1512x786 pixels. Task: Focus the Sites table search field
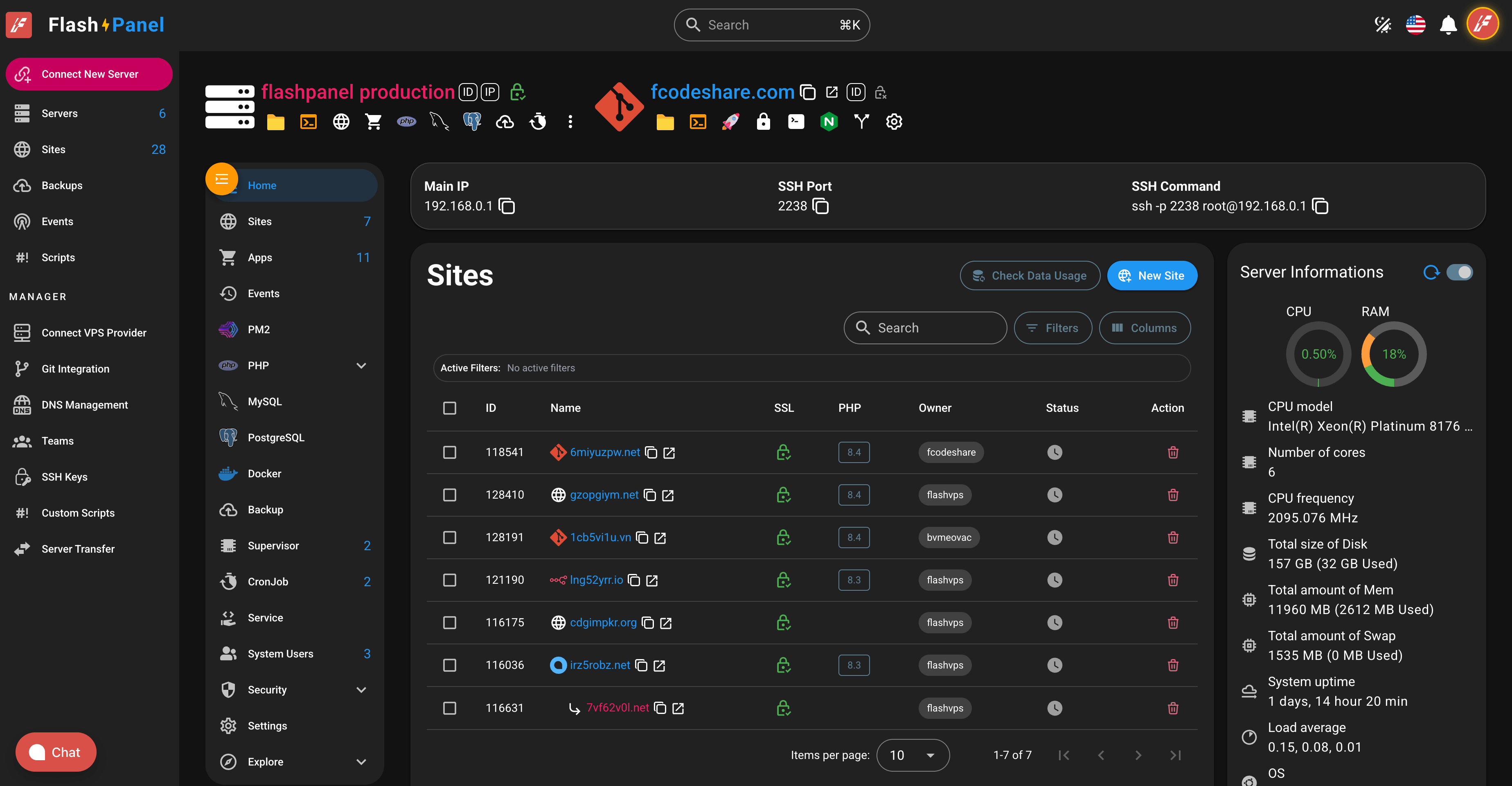[x=925, y=328]
